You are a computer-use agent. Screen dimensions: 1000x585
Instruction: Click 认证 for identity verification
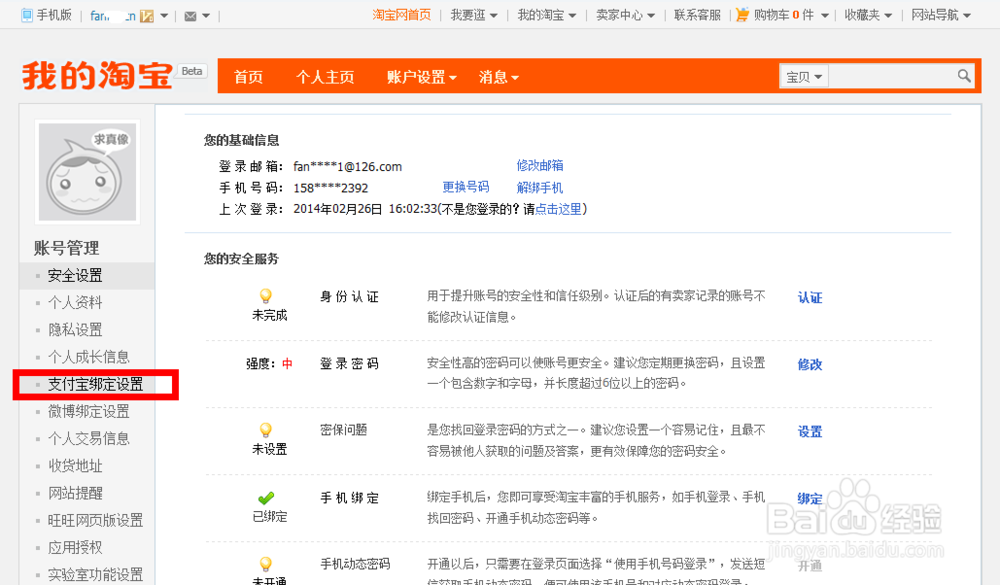[810, 297]
